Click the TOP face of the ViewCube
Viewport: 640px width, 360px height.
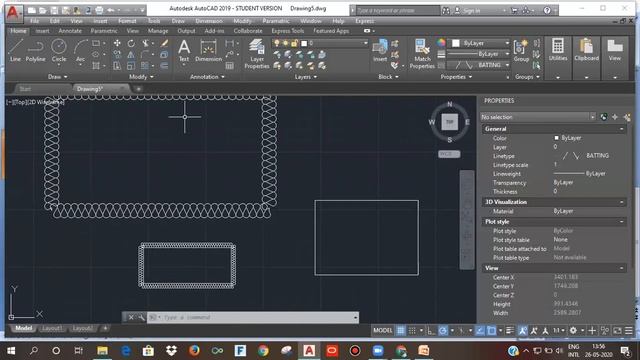point(449,122)
